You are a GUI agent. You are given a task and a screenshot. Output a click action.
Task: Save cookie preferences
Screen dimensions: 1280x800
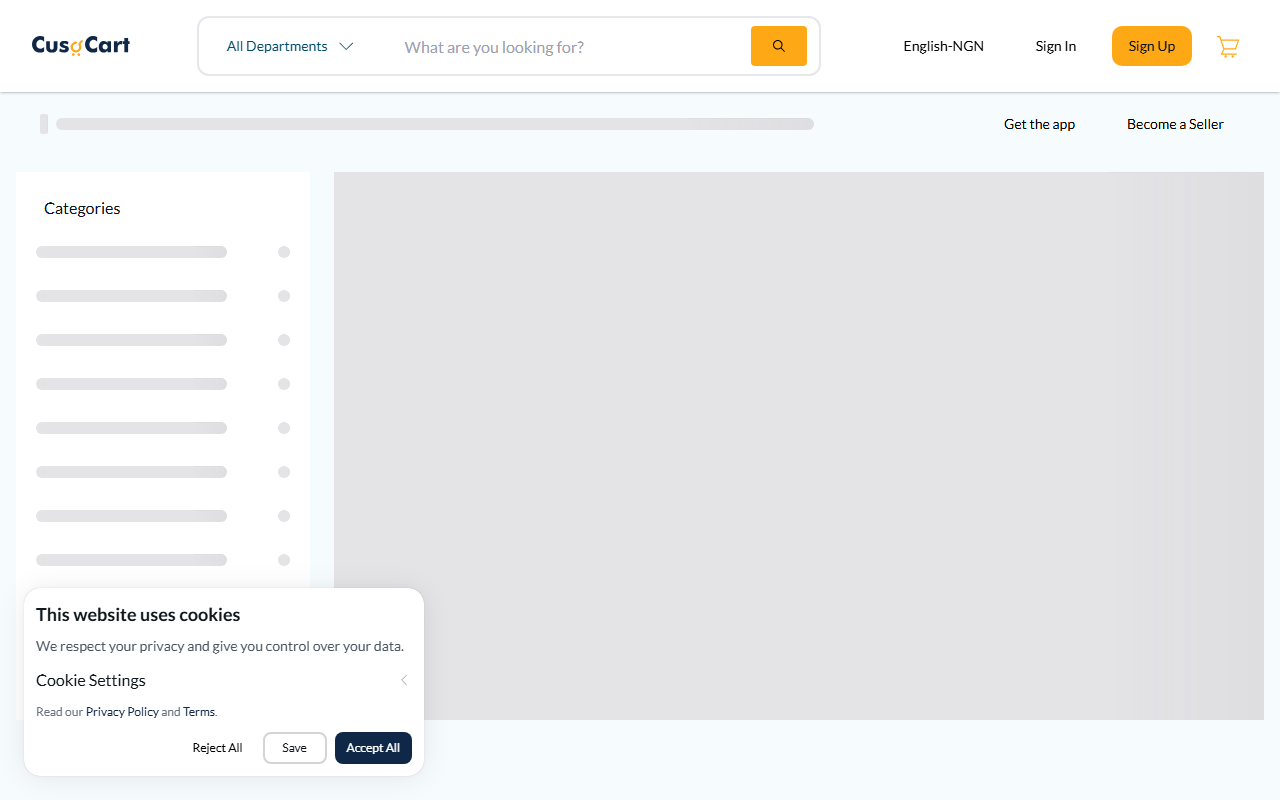[x=295, y=748]
